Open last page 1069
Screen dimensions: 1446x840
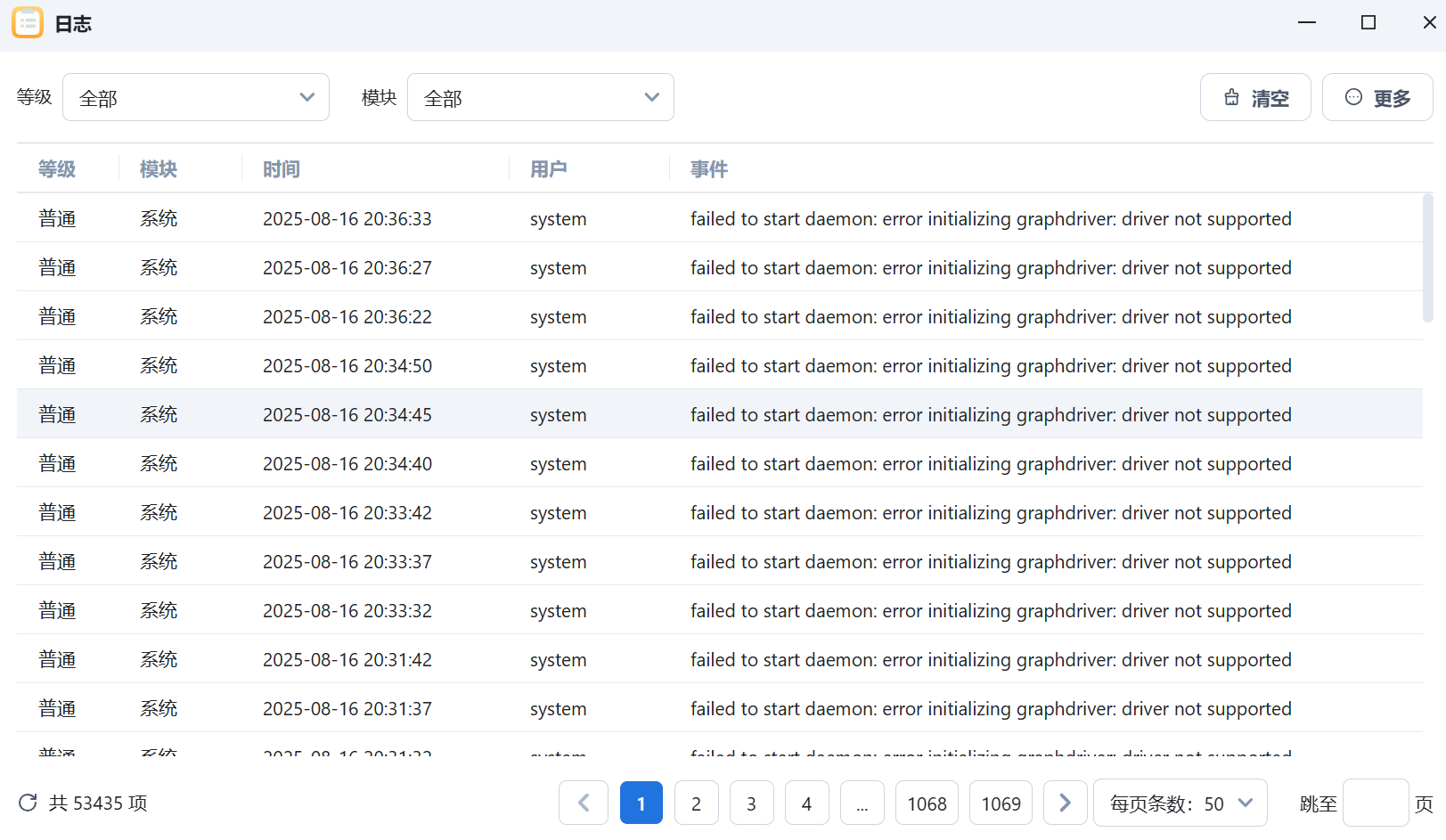pos(1001,803)
